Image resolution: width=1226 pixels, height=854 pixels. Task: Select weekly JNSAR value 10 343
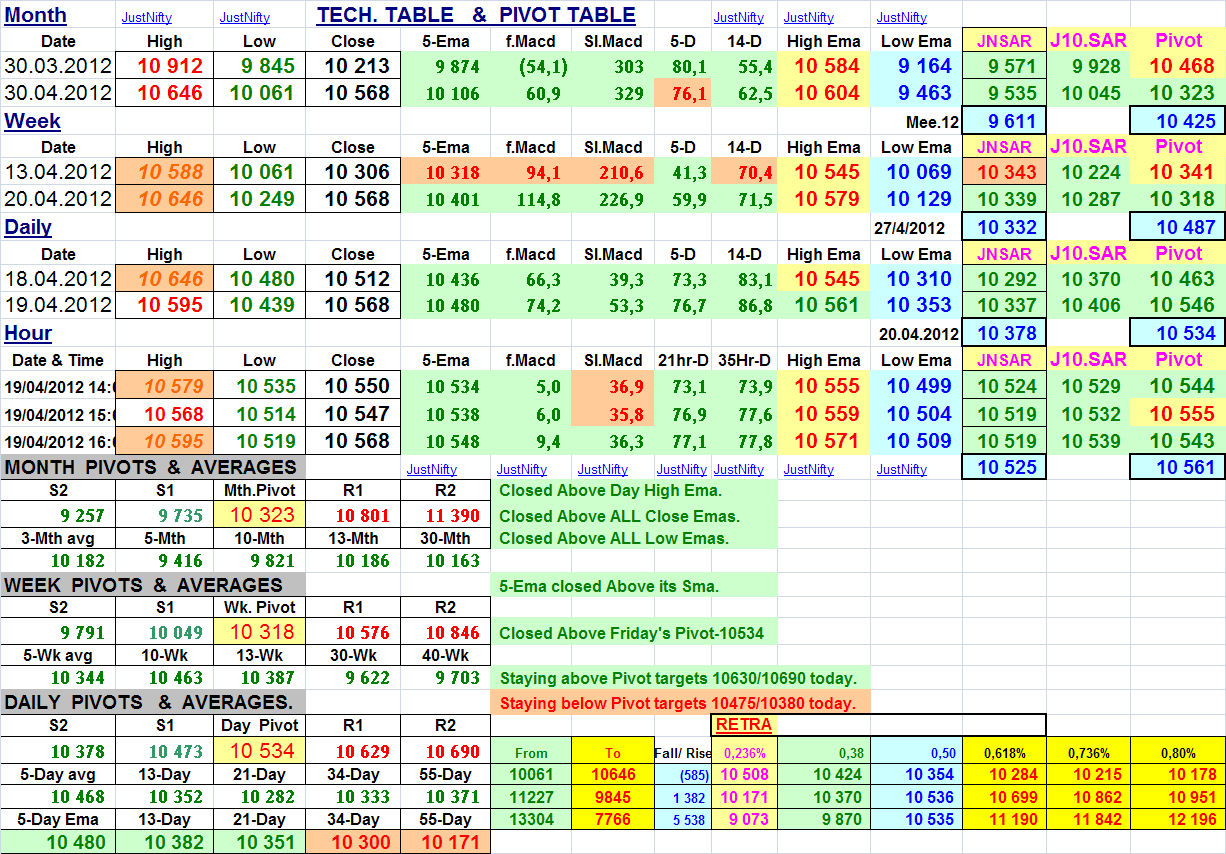point(1004,172)
